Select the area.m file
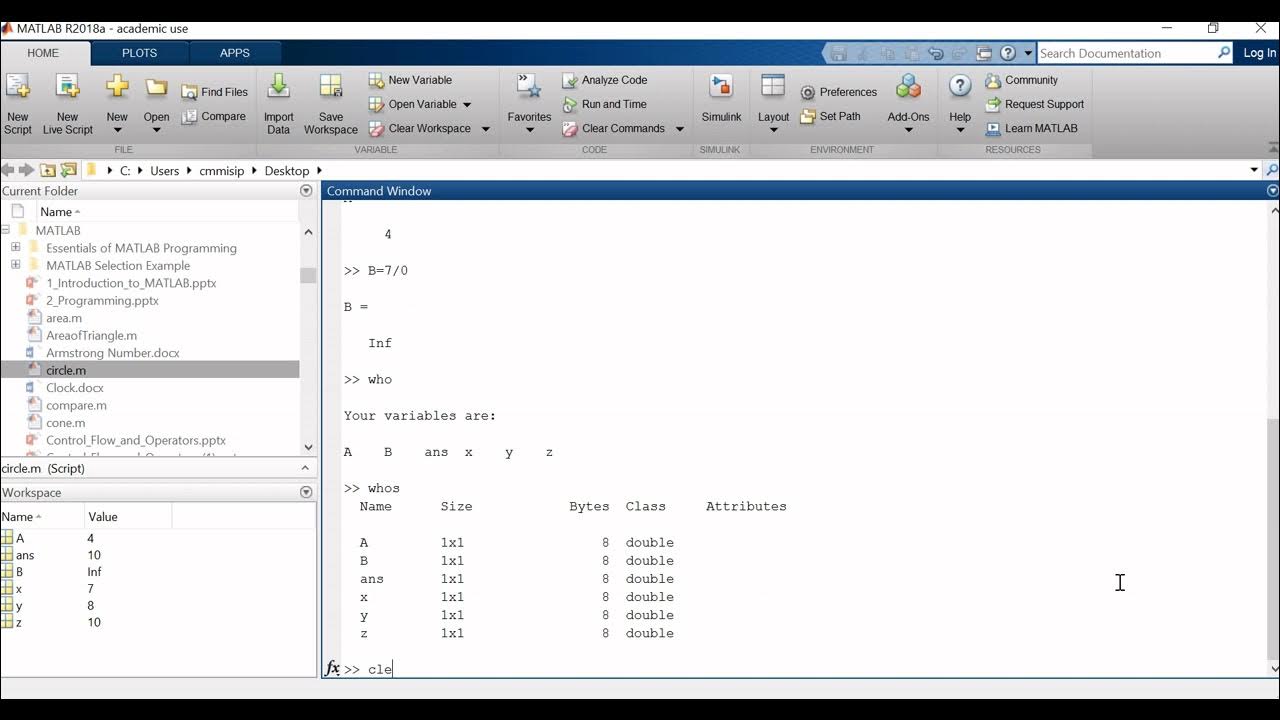The image size is (1280, 720). 64,318
